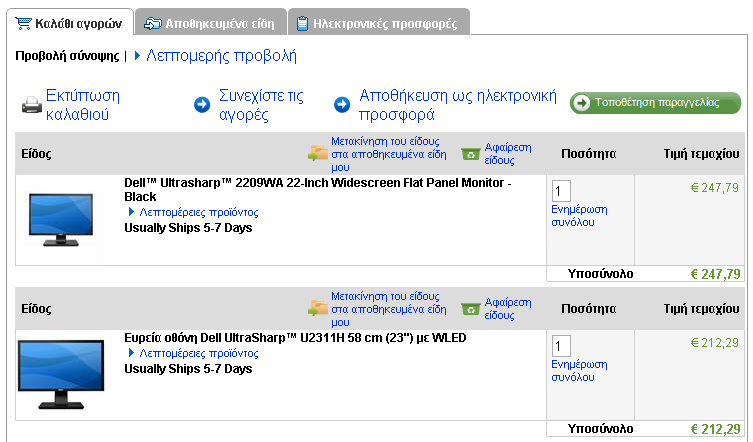753x442 pixels.
Task: Click the quantity field for the 2209WA monitor
Action: 561,191
